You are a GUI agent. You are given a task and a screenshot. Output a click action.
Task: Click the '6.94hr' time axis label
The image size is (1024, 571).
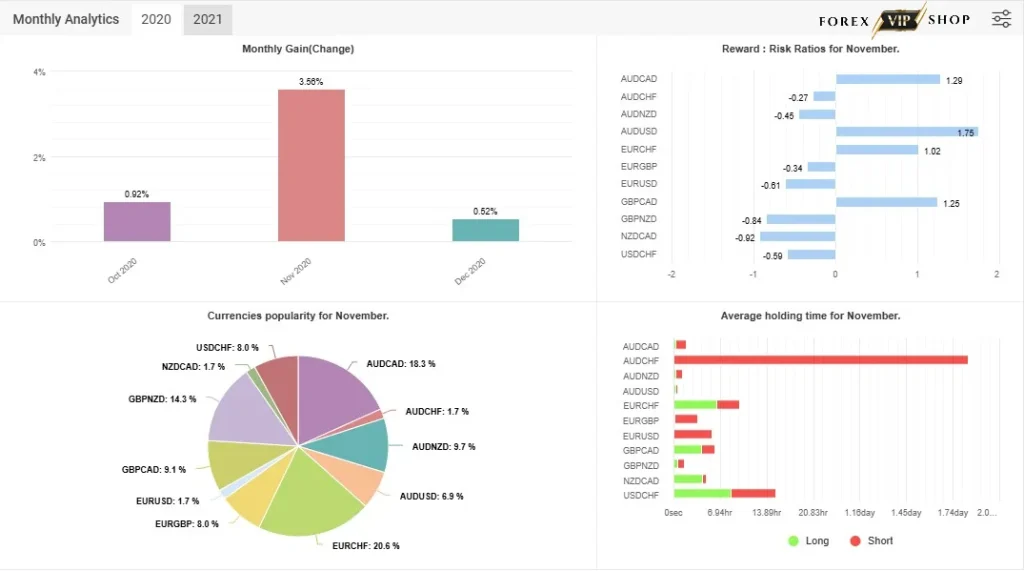click(720, 513)
